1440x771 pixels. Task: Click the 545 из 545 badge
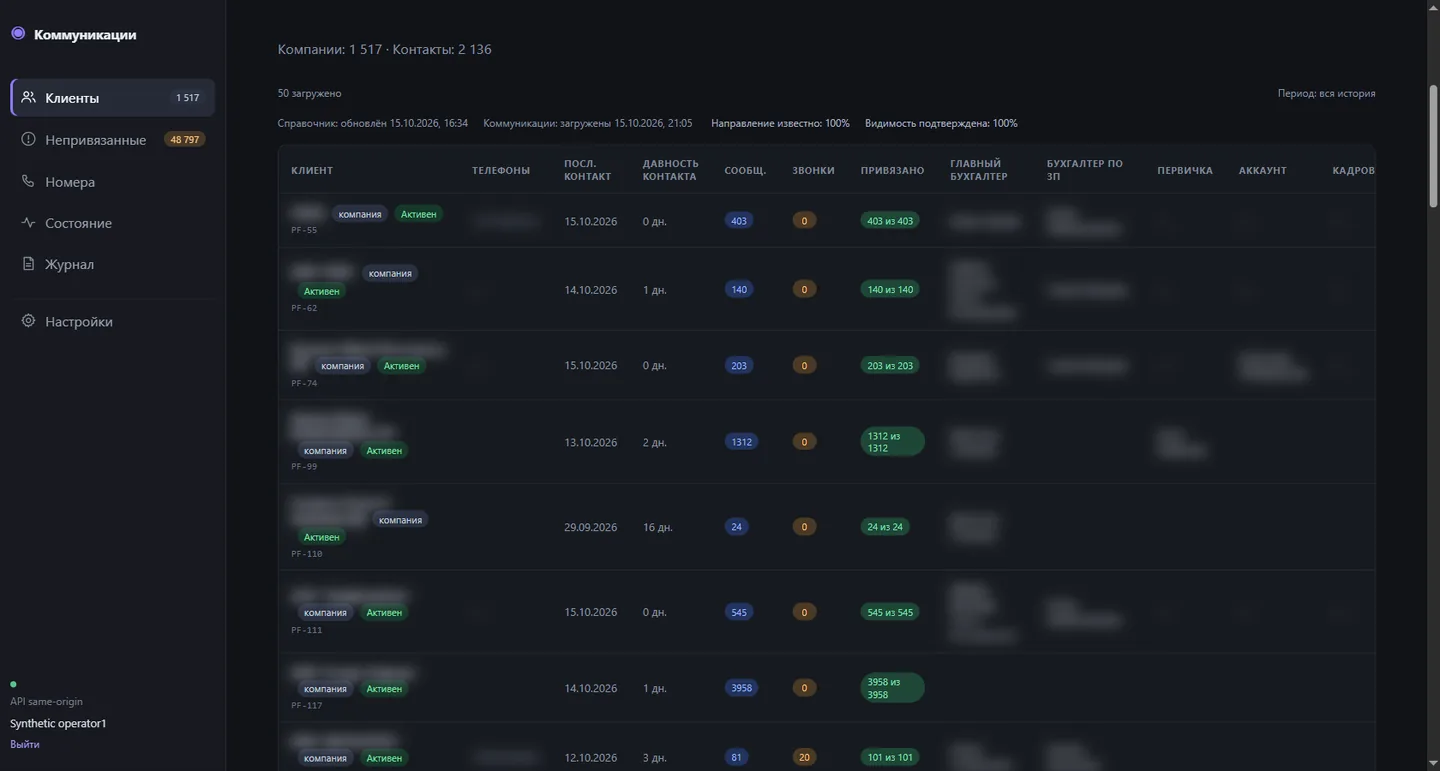[890, 612]
